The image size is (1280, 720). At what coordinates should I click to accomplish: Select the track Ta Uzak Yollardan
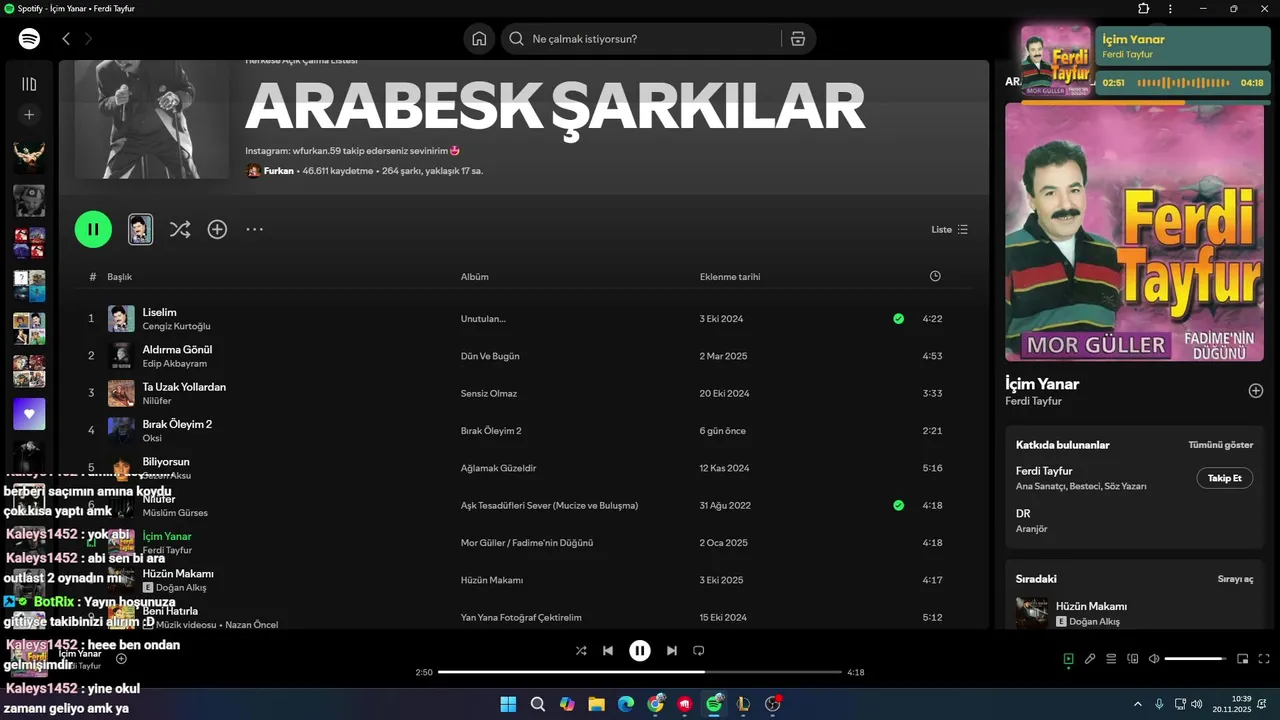[184, 387]
